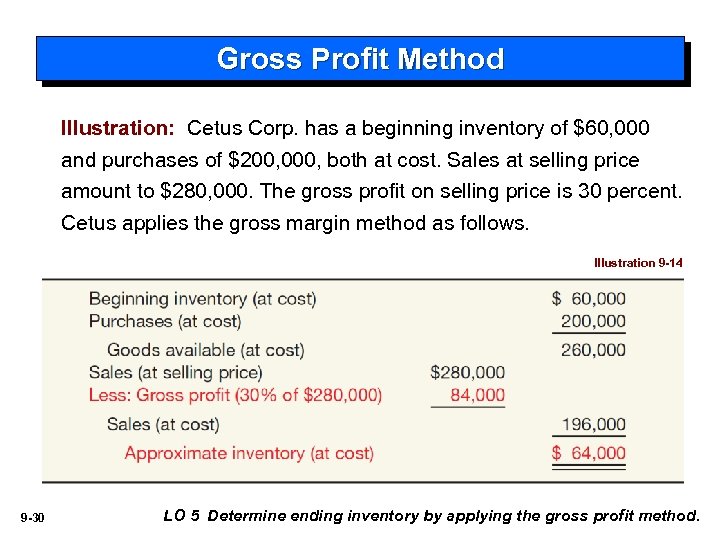
Task: Select the $280,000 sales figure in table
Action: tap(468, 372)
